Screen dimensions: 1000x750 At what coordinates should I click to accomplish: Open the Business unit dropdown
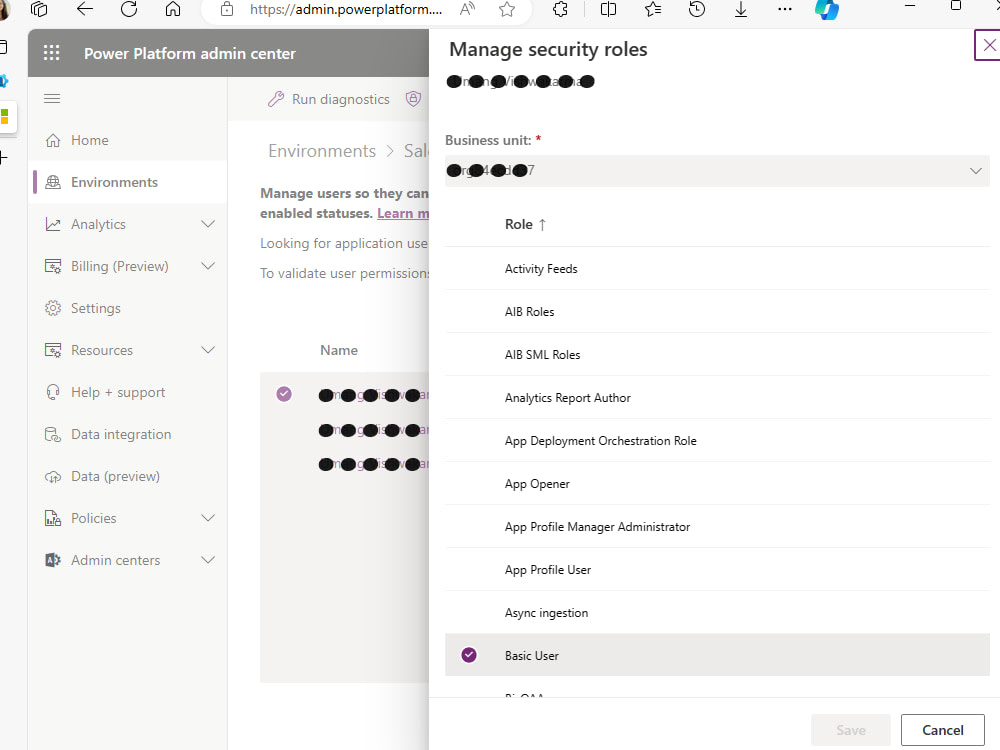pos(976,170)
